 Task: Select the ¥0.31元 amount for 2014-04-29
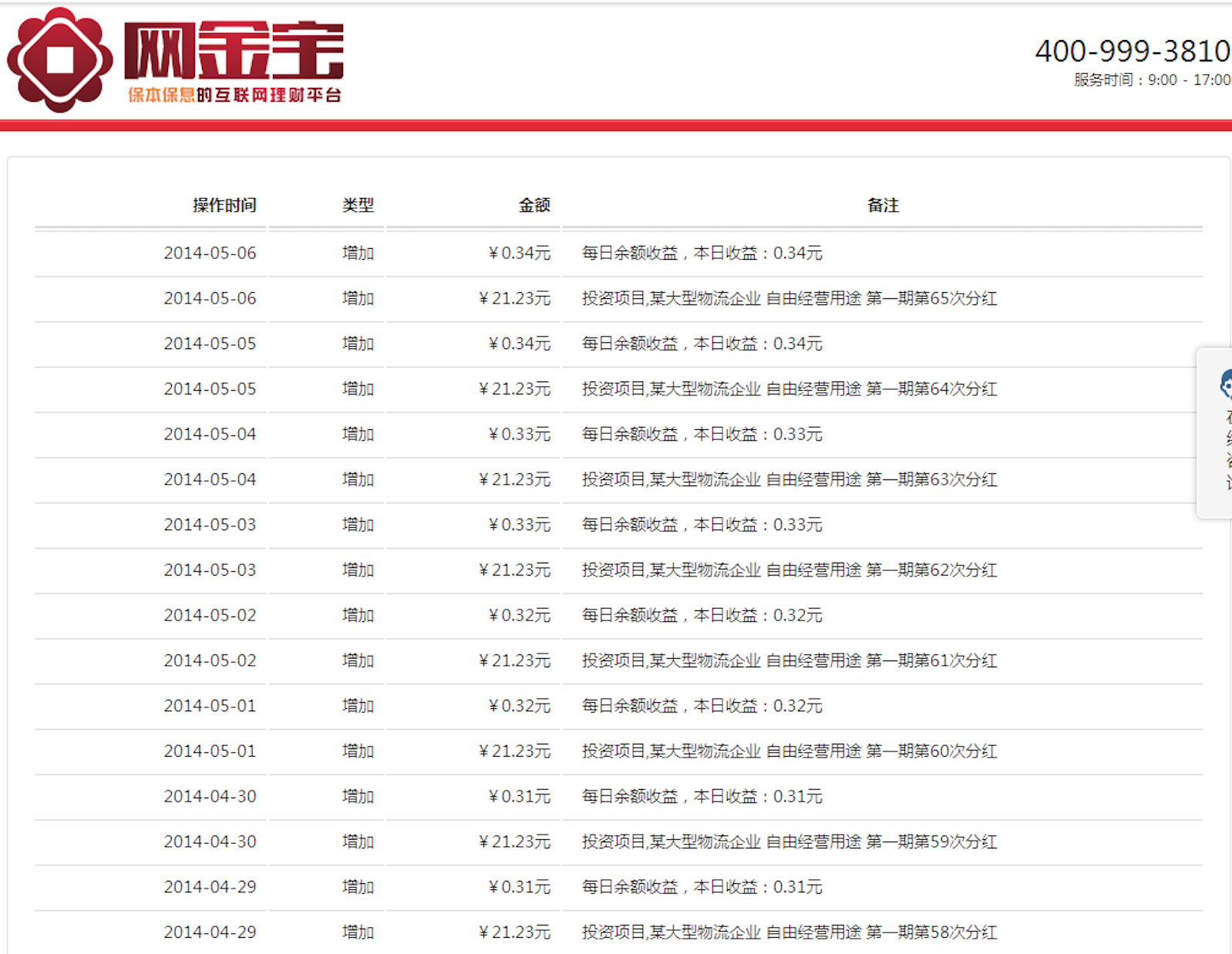pos(520,887)
